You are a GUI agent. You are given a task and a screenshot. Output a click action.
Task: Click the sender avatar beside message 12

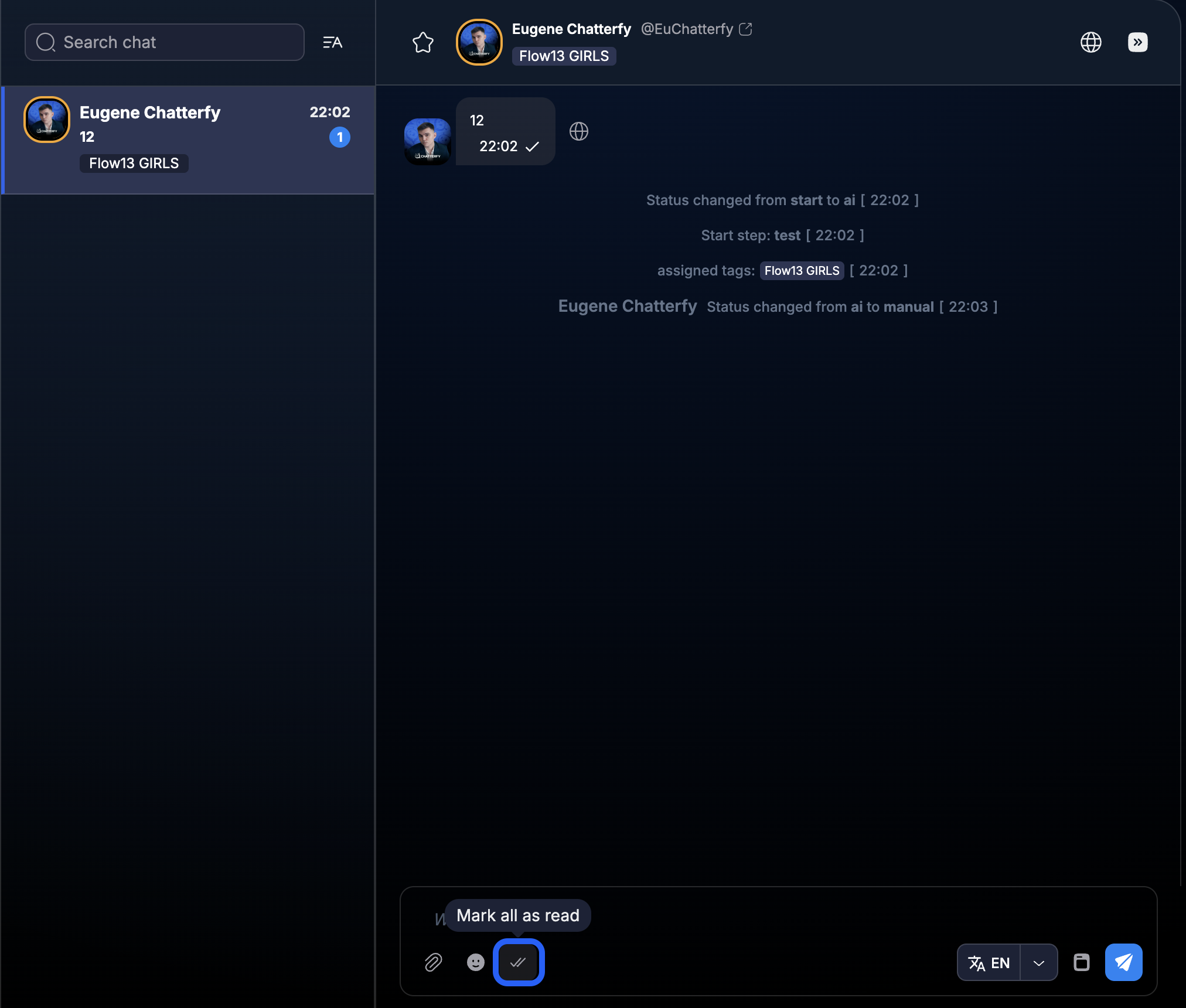(428, 141)
